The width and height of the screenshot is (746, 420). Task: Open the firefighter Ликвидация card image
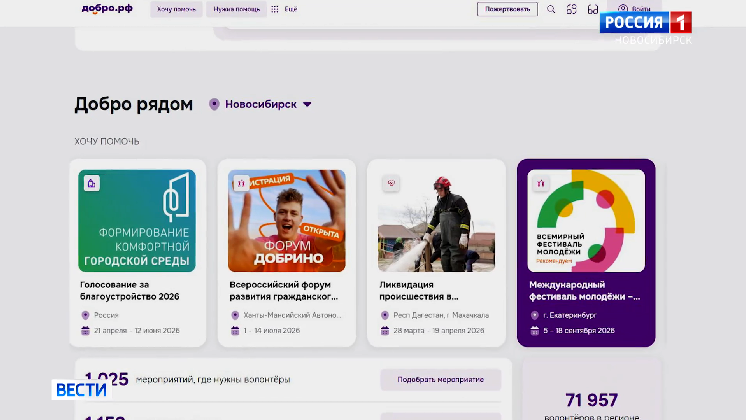pyautogui.click(x=436, y=221)
